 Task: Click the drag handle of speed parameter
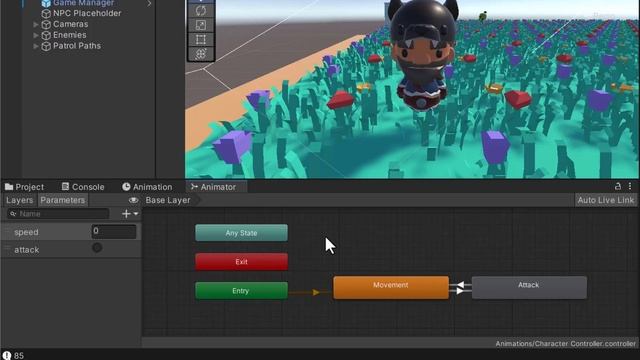[7, 232]
